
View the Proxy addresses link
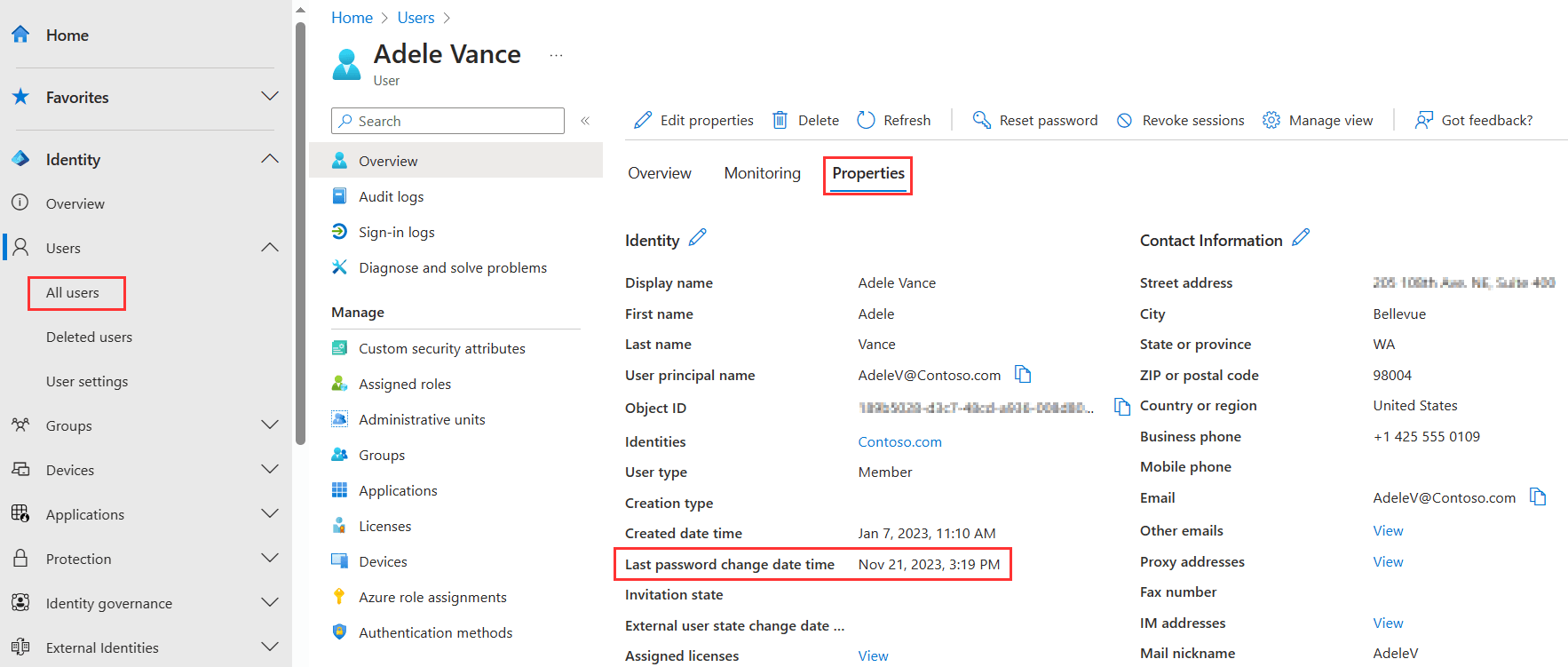pos(1388,561)
